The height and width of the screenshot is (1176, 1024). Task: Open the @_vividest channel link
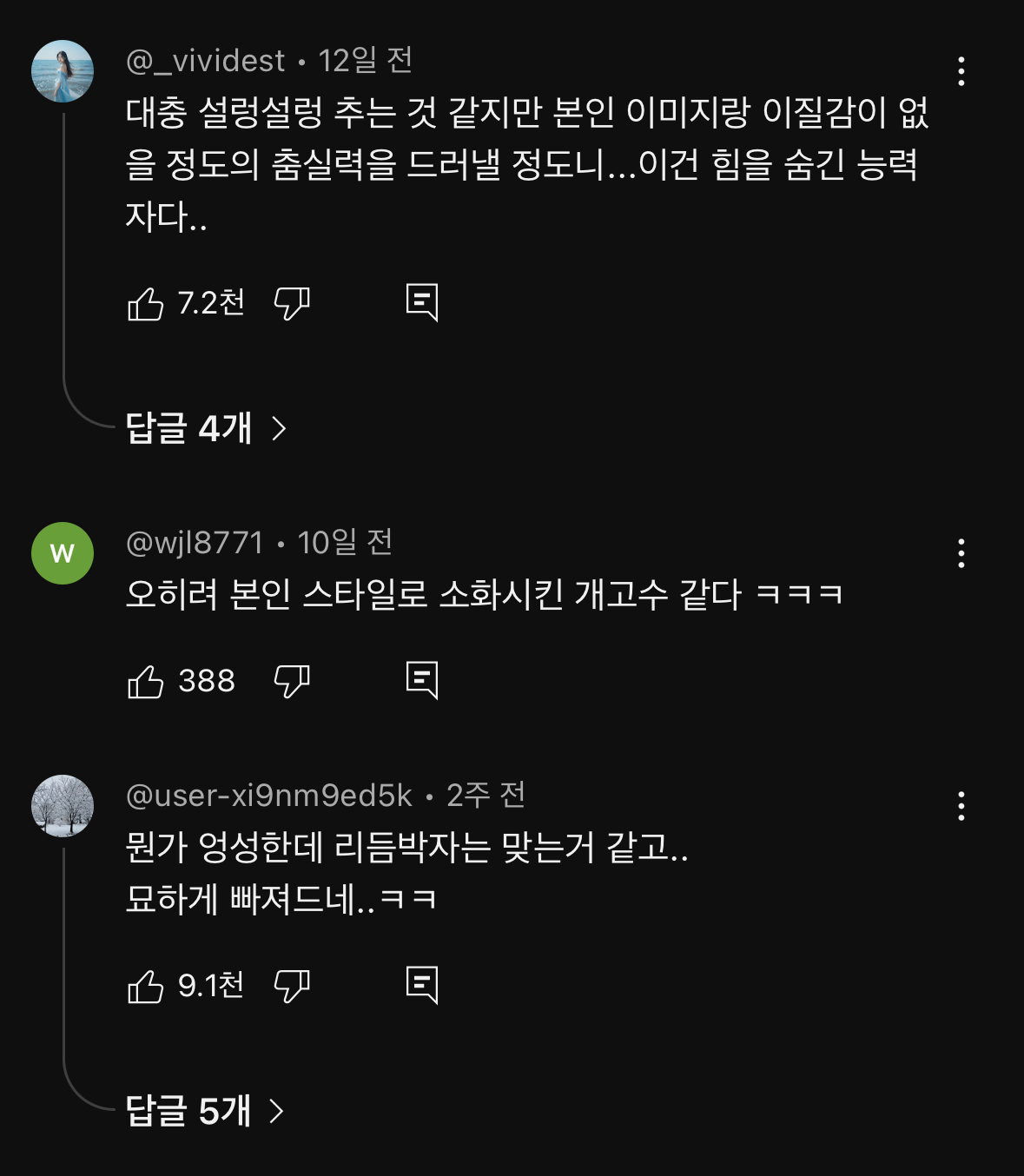[x=205, y=61]
